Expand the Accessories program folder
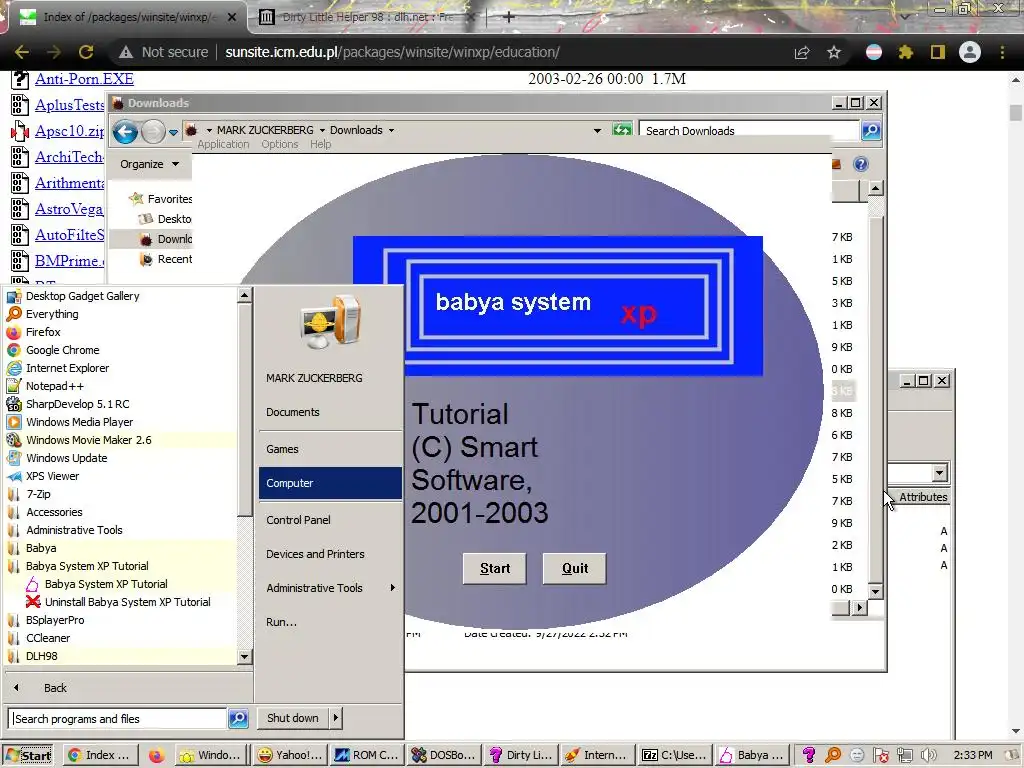The height and width of the screenshot is (768, 1024). click(54, 512)
